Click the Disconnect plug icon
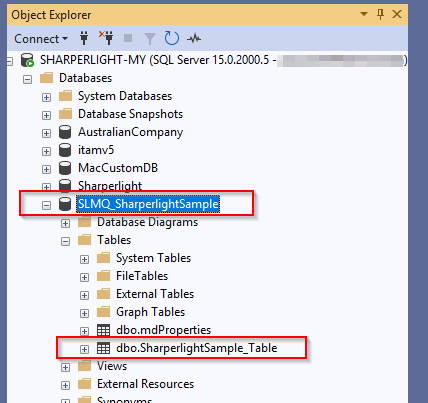Viewport: 428px width, 403px height. point(106,38)
